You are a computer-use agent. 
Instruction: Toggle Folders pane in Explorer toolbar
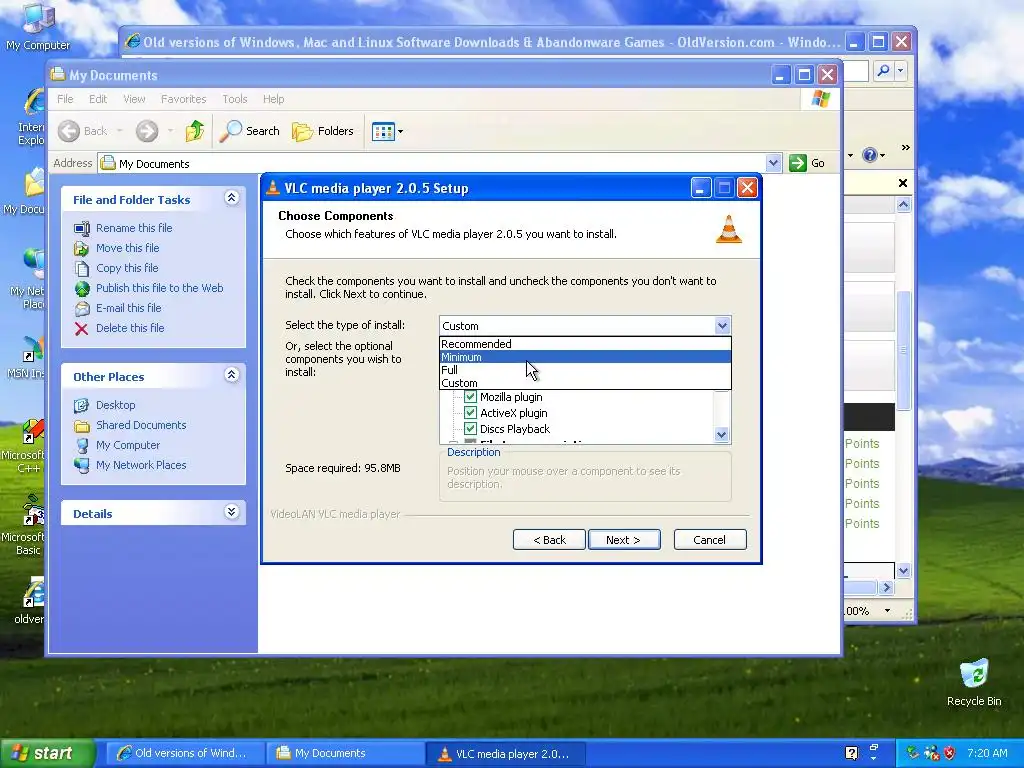[x=323, y=131]
